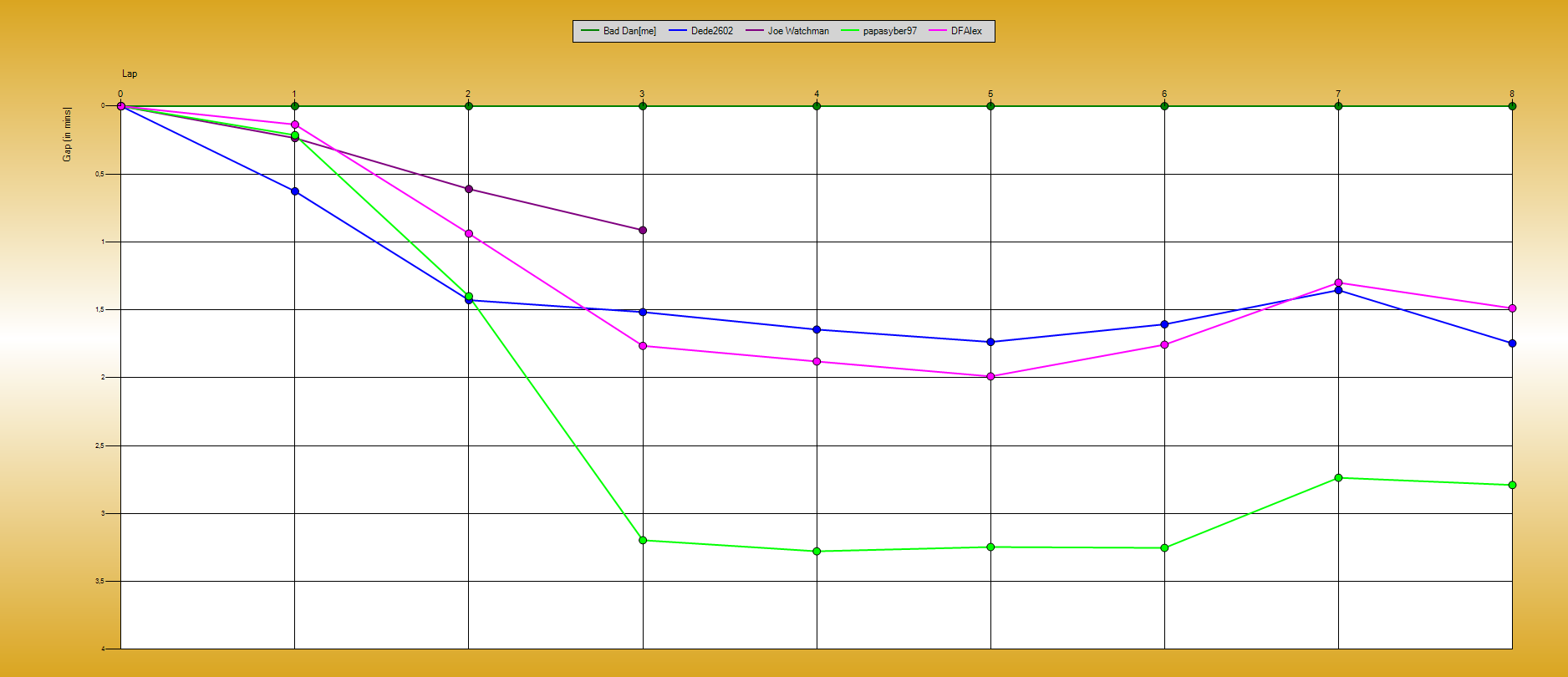Click DFAlex's magenta point at lap 5
The height and width of the screenshot is (677, 1568).
coord(990,376)
